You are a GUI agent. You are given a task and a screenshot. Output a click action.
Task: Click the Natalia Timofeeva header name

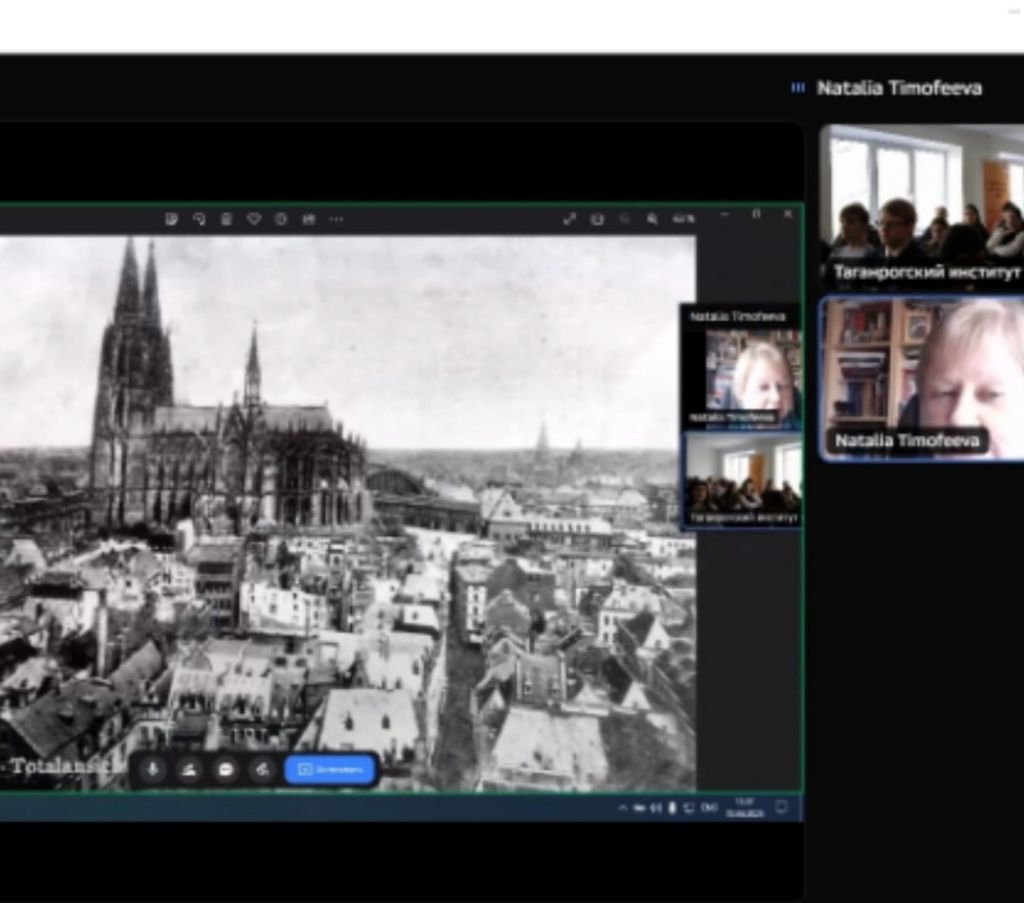click(x=898, y=88)
